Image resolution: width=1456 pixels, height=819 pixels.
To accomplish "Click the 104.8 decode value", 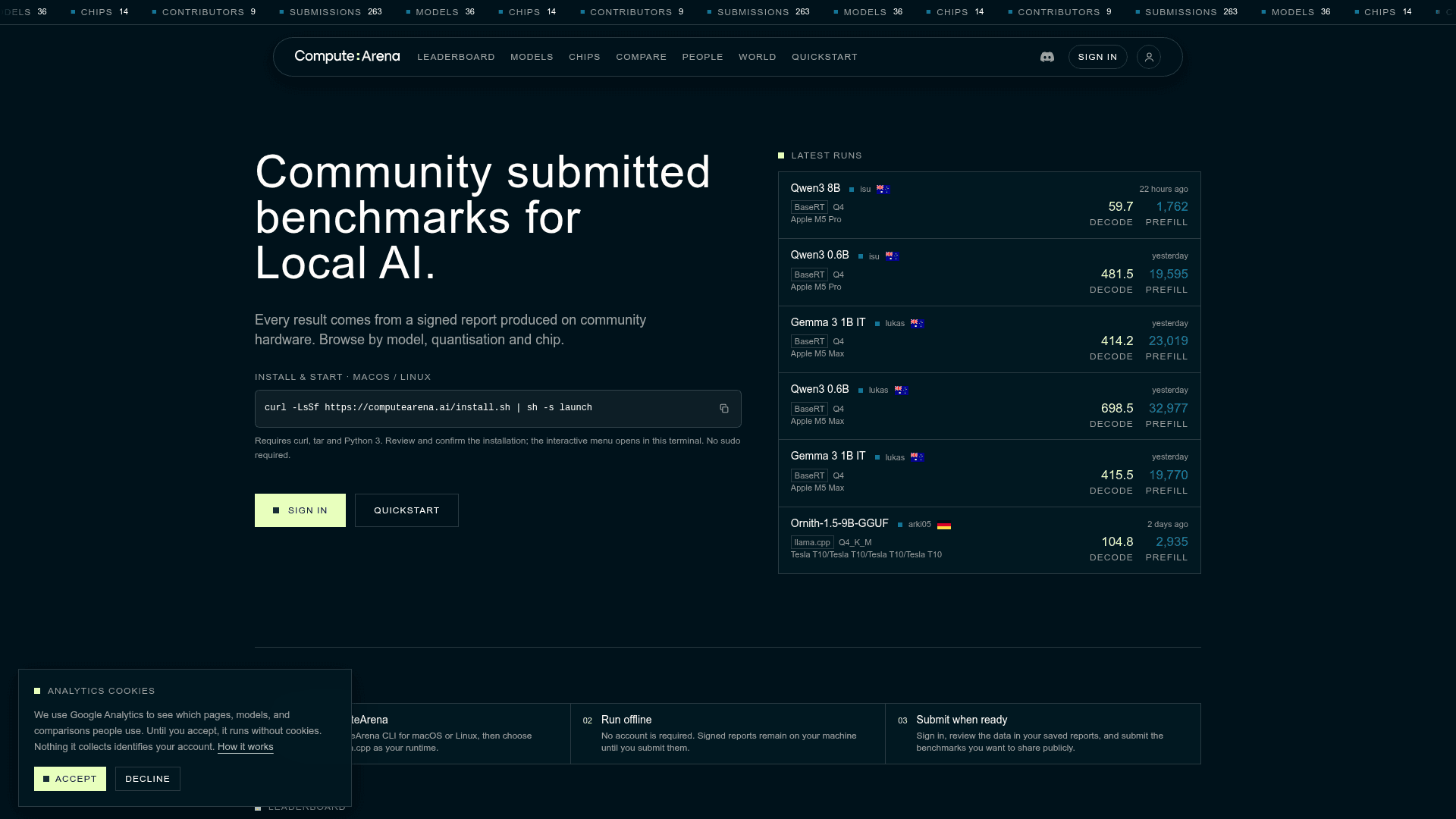I will pyautogui.click(x=1117, y=542).
